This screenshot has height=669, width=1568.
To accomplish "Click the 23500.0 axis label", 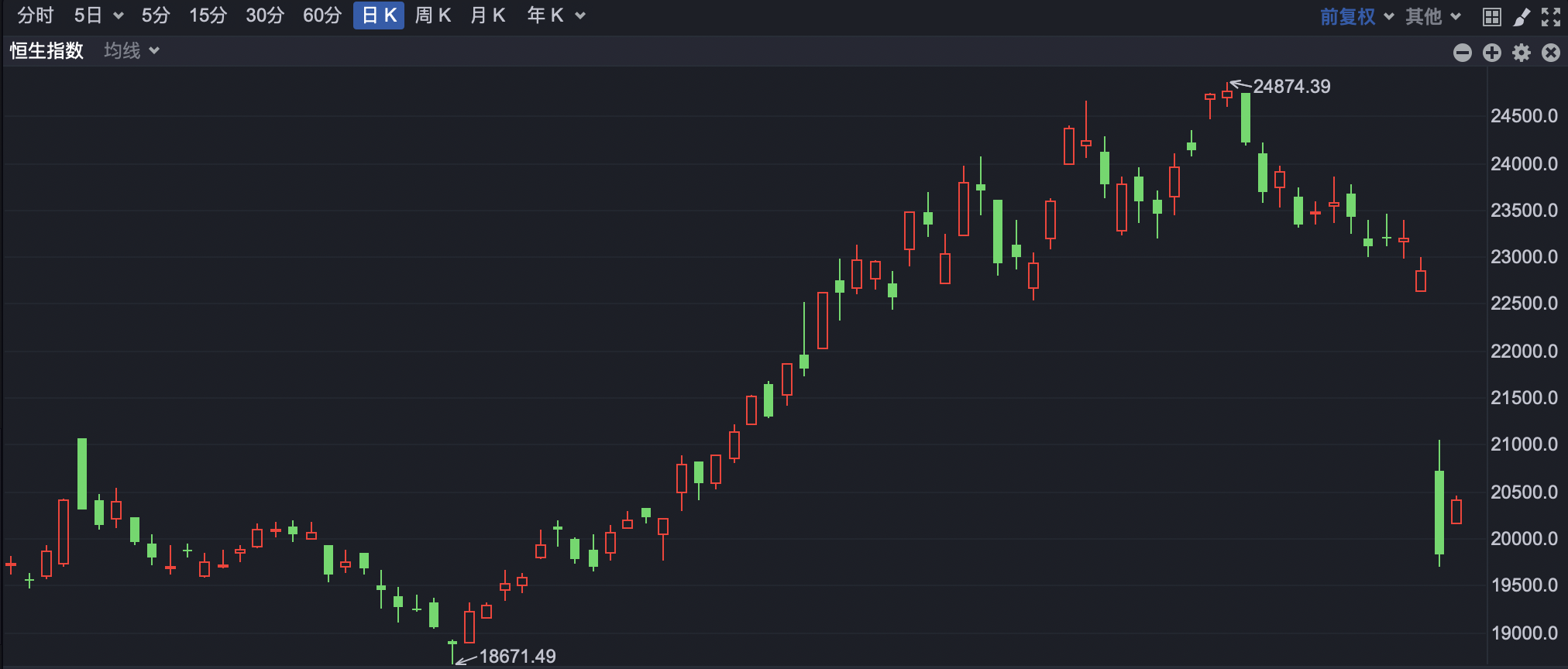I will click(1524, 211).
